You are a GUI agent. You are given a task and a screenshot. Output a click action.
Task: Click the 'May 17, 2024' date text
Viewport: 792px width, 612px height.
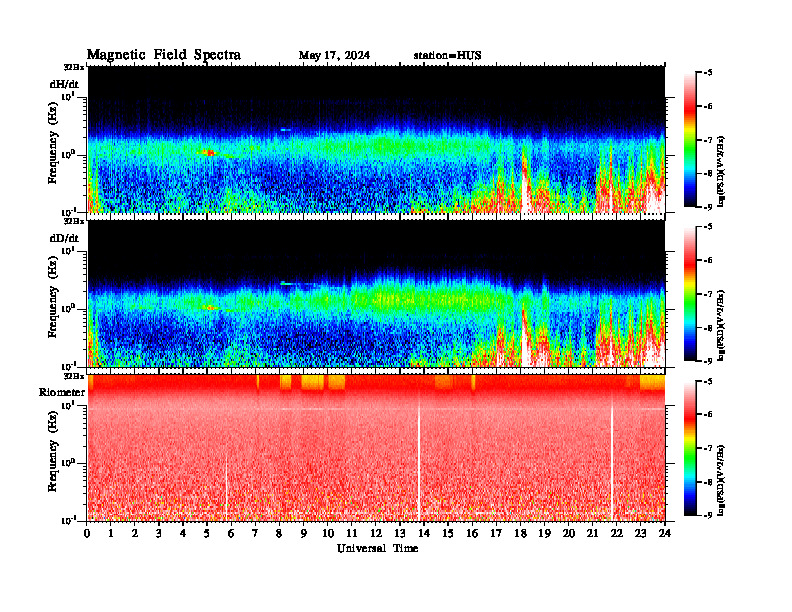334,55
